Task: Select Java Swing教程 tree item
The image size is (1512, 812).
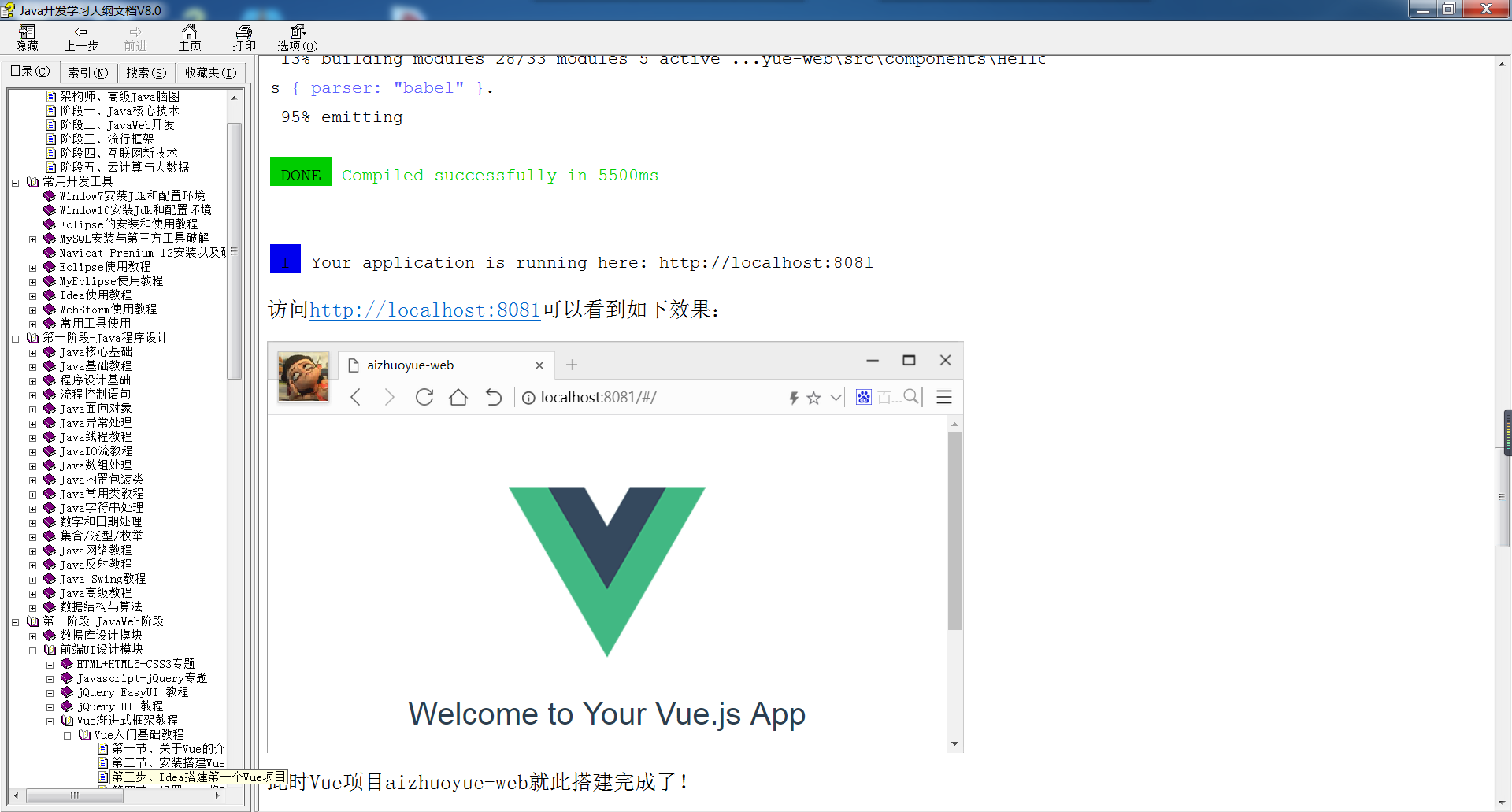Action: pyautogui.click(x=102, y=578)
